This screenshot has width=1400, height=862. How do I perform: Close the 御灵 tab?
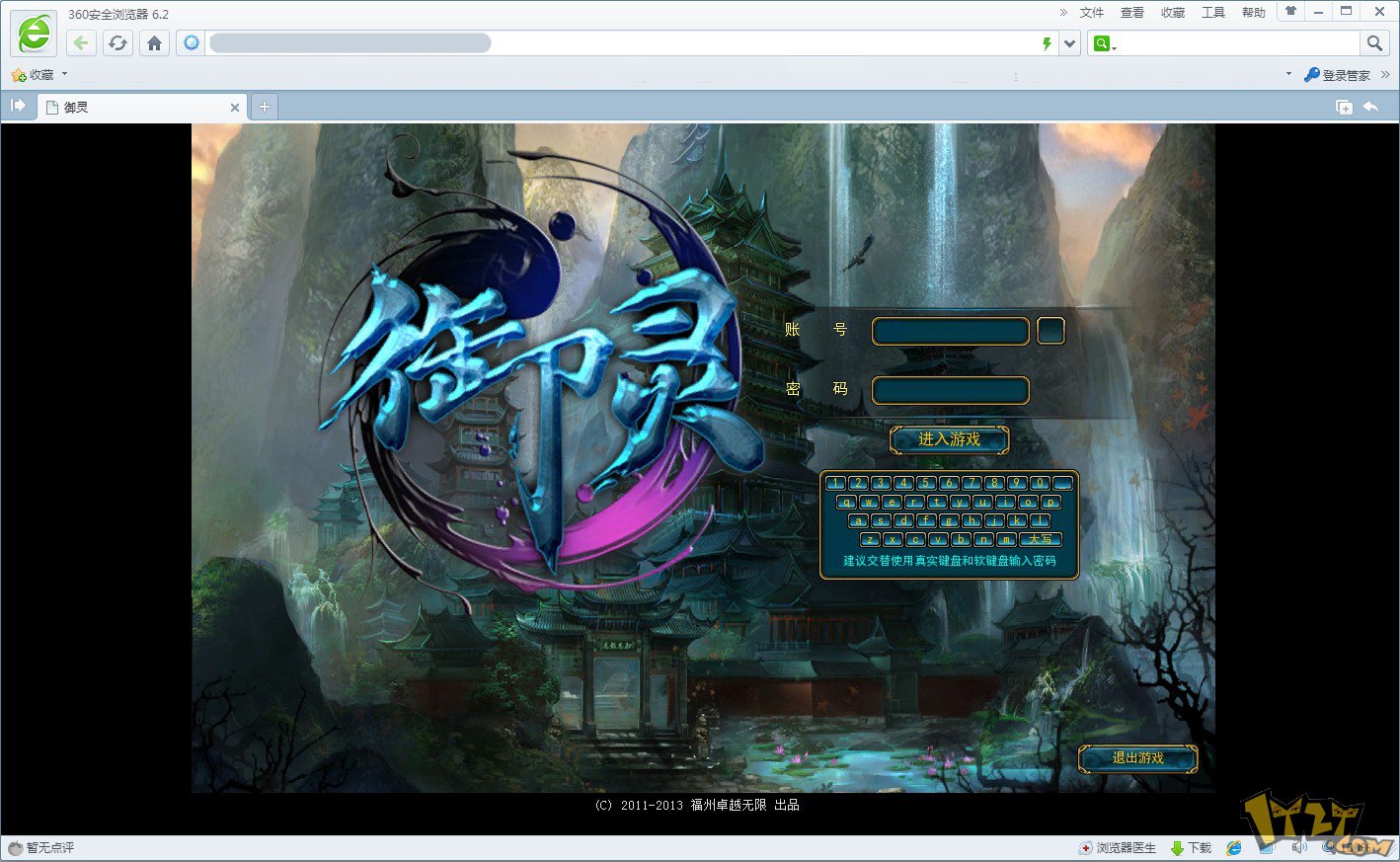[x=235, y=108]
